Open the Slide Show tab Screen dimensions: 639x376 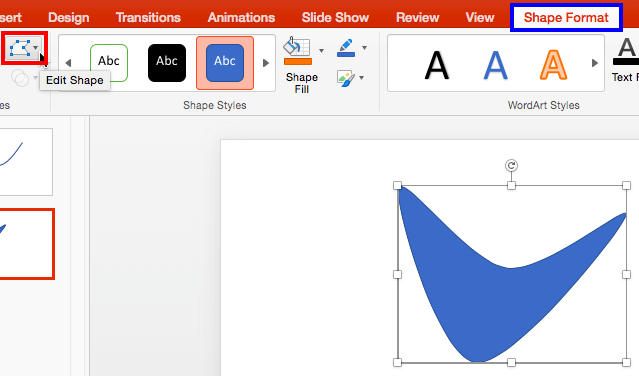tap(335, 18)
